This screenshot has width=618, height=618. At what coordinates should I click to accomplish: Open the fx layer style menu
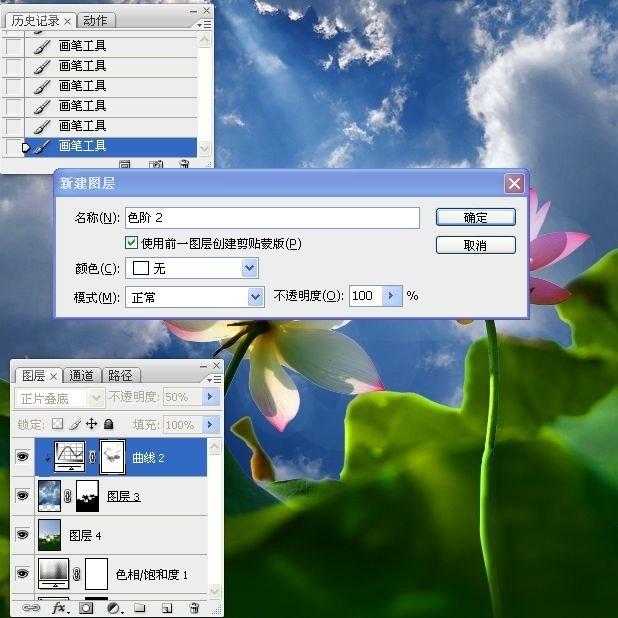60,607
